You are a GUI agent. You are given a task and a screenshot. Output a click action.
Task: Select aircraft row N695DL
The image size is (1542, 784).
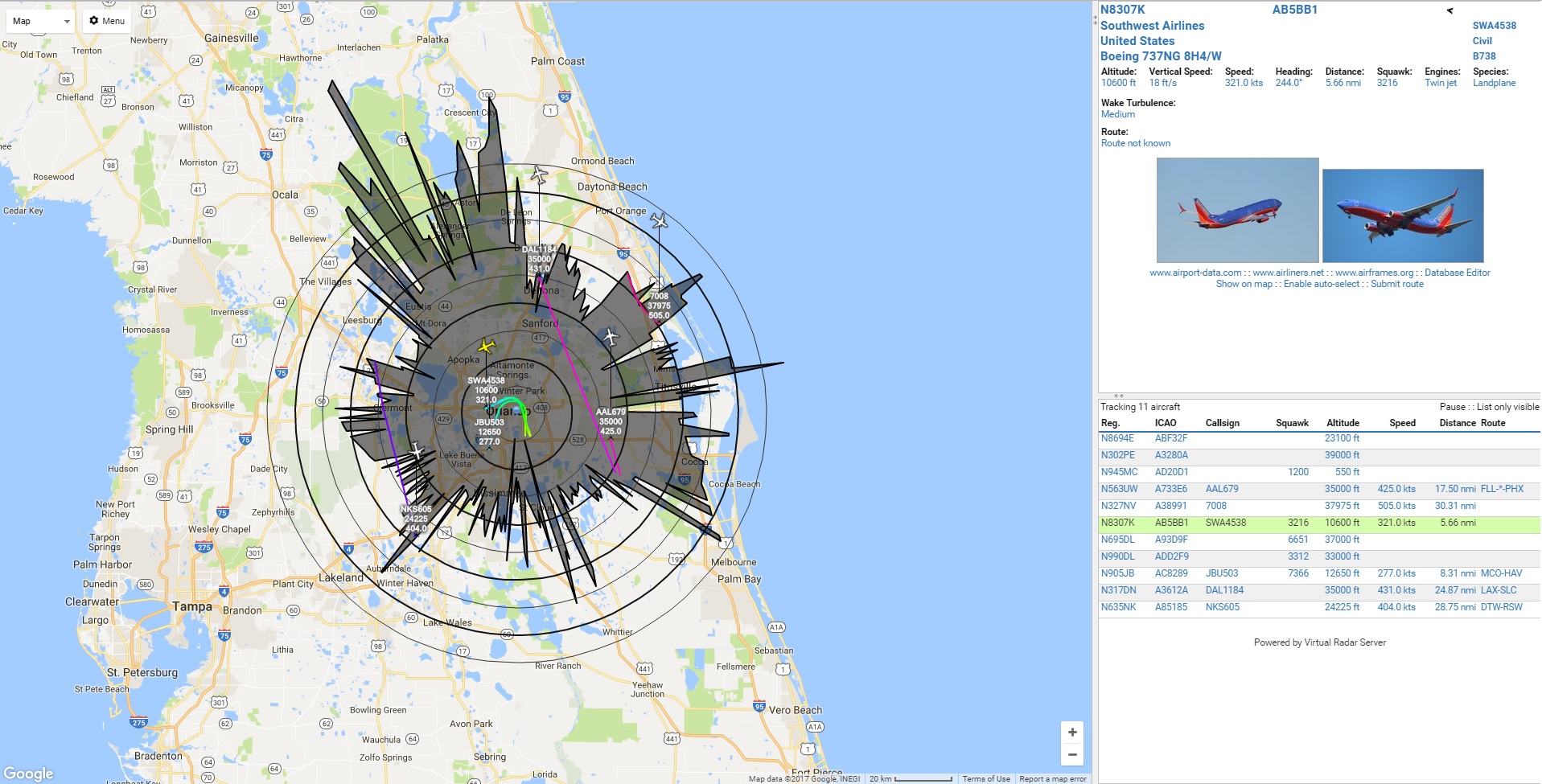coord(1320,540)
